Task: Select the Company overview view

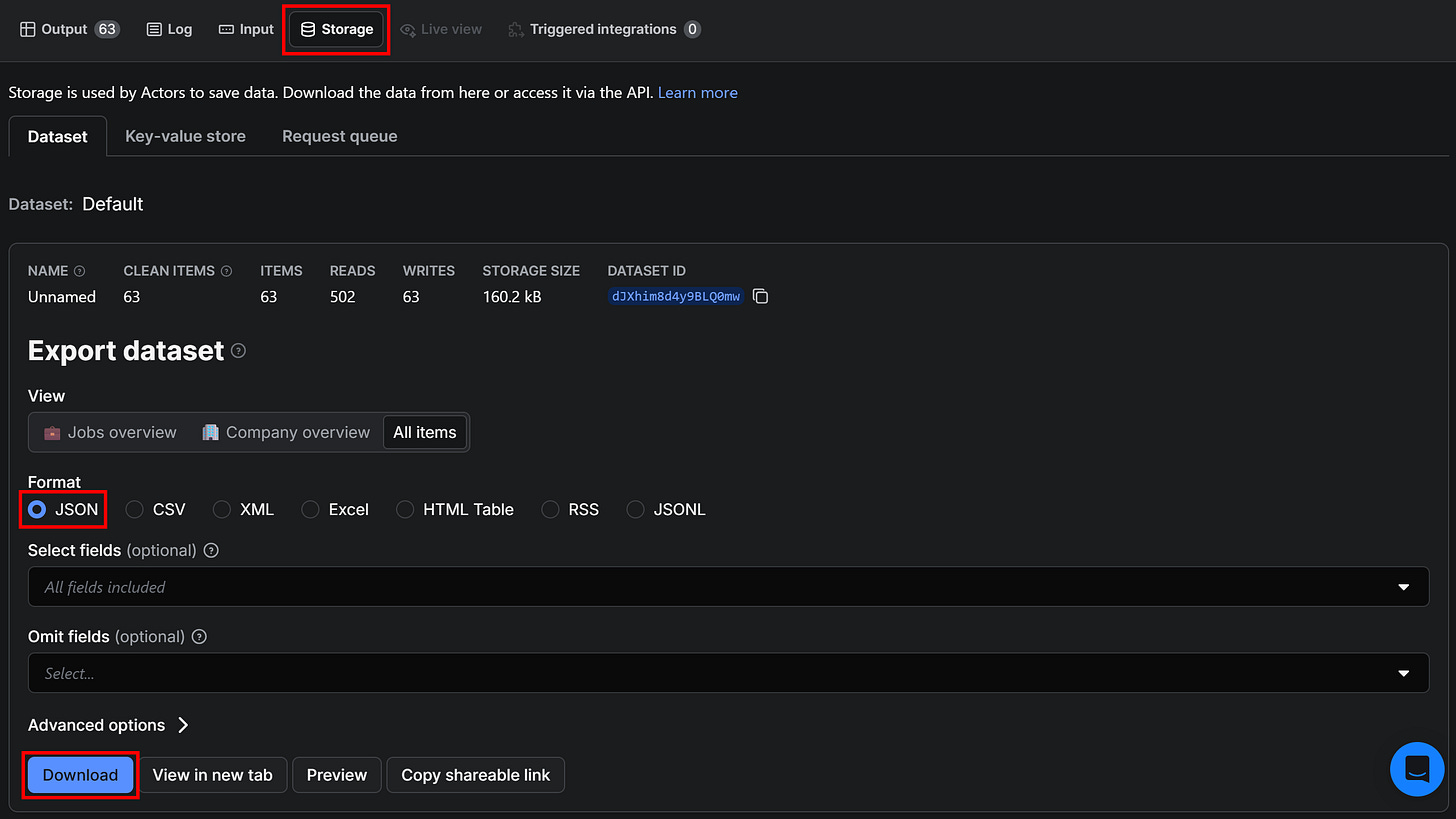Action: (286, 432)
